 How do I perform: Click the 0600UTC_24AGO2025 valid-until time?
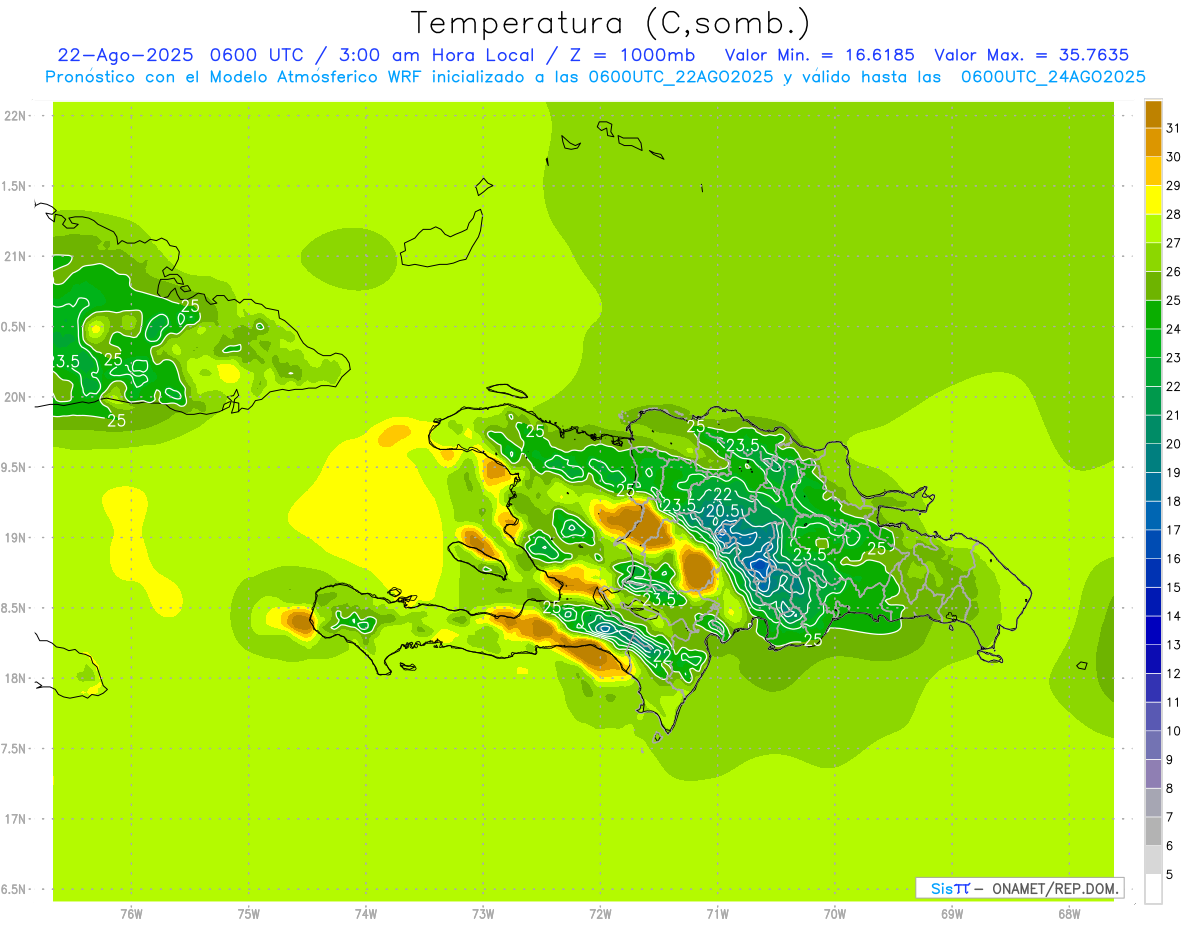coord(1053,77)
